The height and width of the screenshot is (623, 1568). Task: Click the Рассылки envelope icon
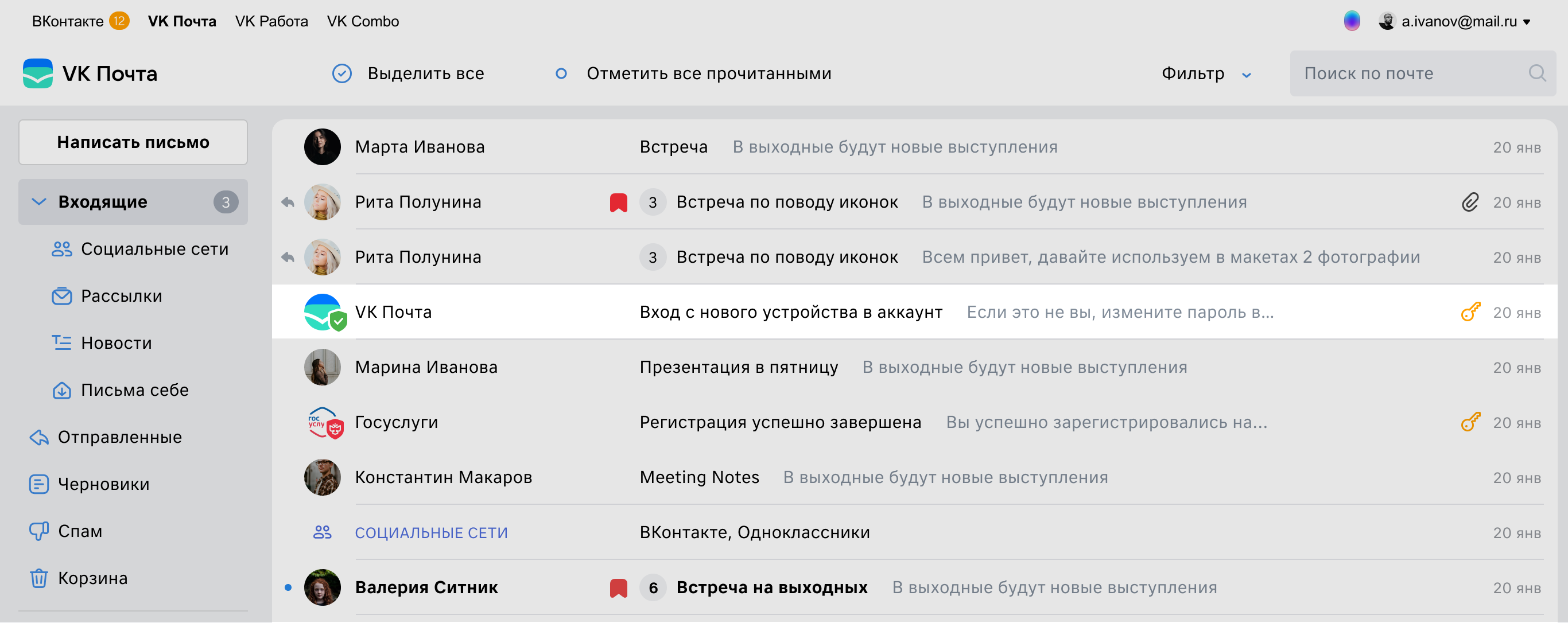click(x=61, y=296)
